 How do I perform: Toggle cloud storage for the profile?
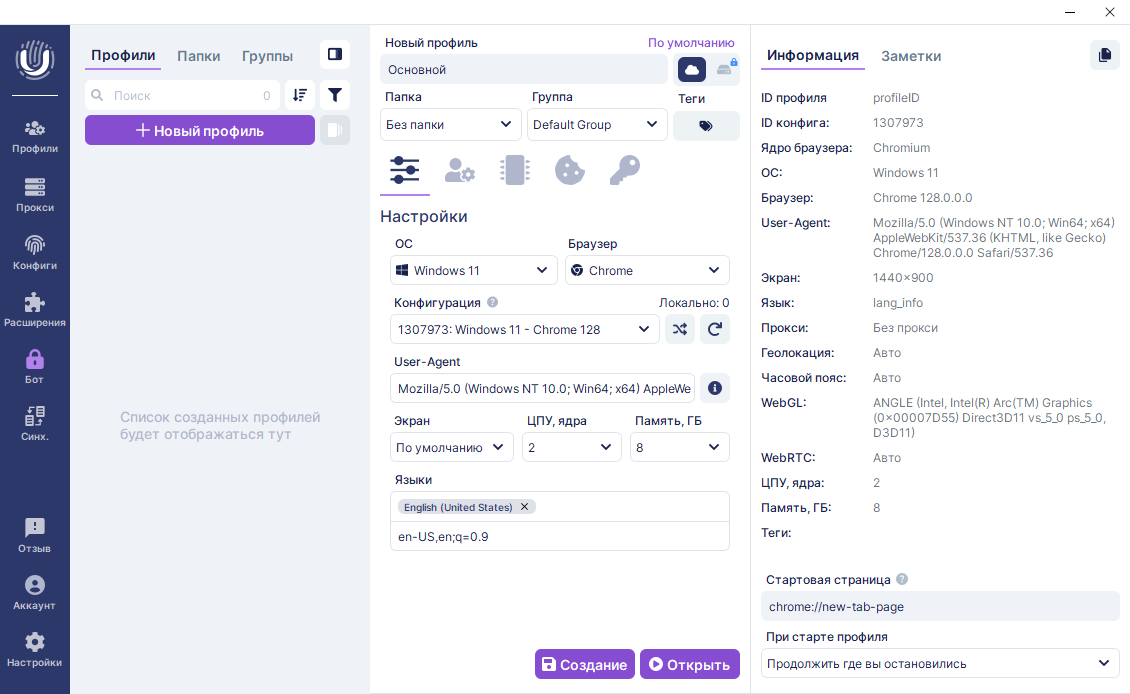[692, 69]
